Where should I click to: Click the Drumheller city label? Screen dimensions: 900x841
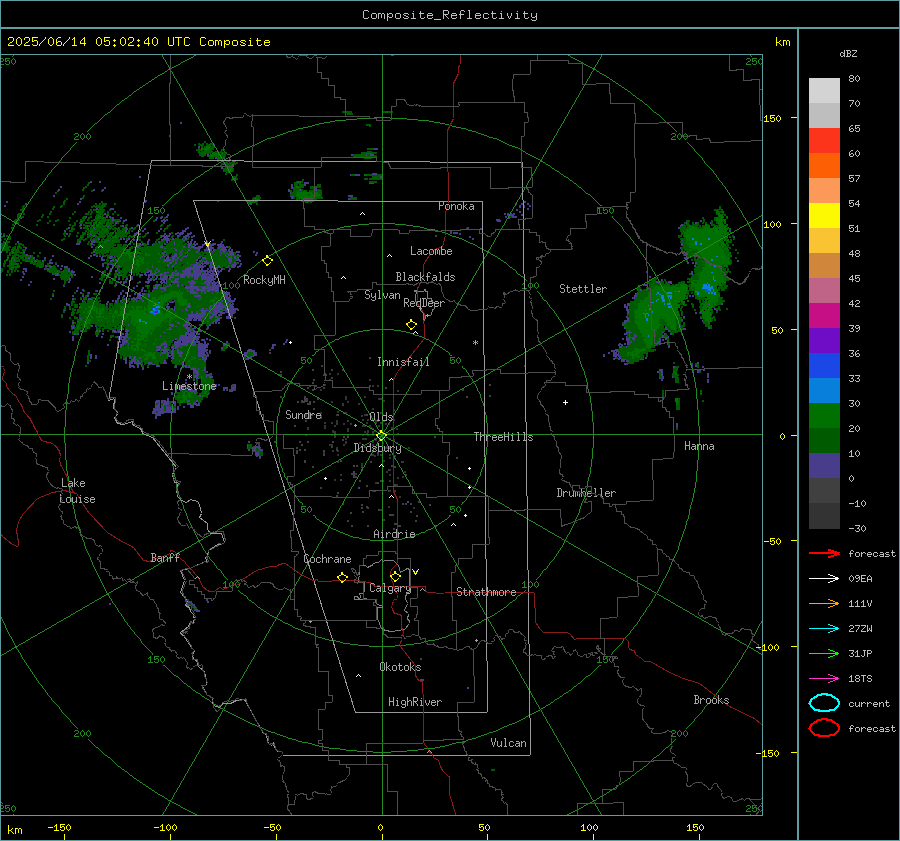(x=586, y=493)
